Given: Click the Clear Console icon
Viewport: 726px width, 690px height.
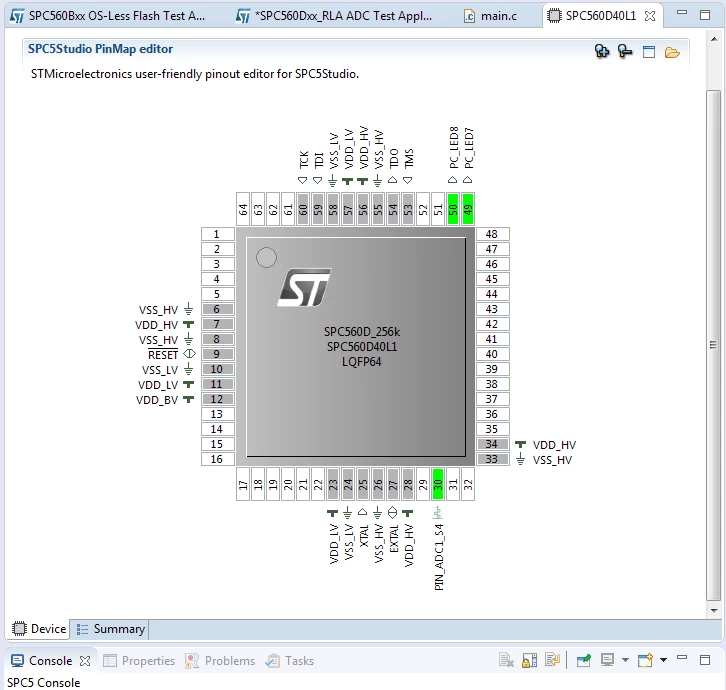Looking at the screenshot, I should click(x=506, y=660).
